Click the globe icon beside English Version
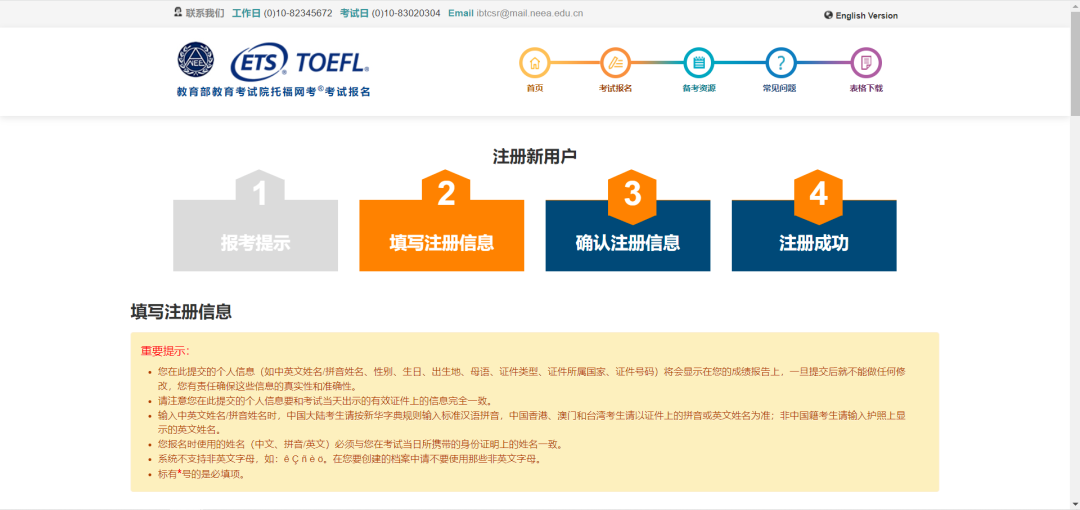 [828, 15]
